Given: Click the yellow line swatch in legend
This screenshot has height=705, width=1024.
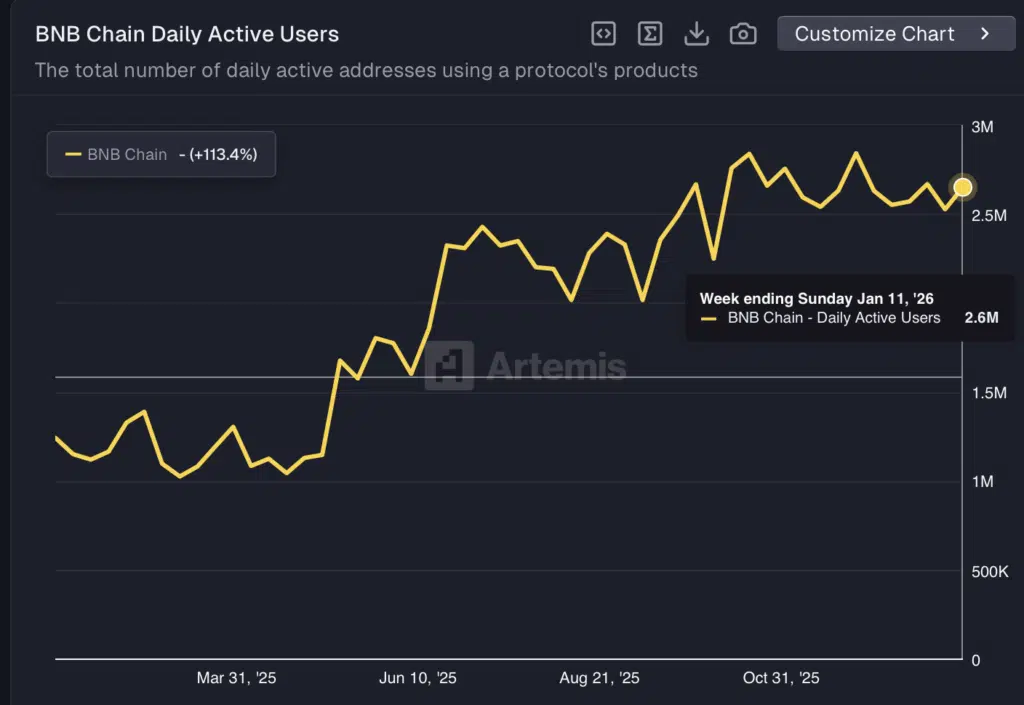Looking at the screenshot, I should [73, 154].
